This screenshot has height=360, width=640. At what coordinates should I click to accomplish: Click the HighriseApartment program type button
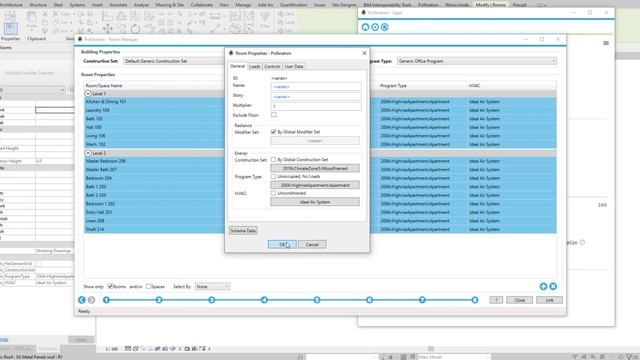[x=315, y=185]
